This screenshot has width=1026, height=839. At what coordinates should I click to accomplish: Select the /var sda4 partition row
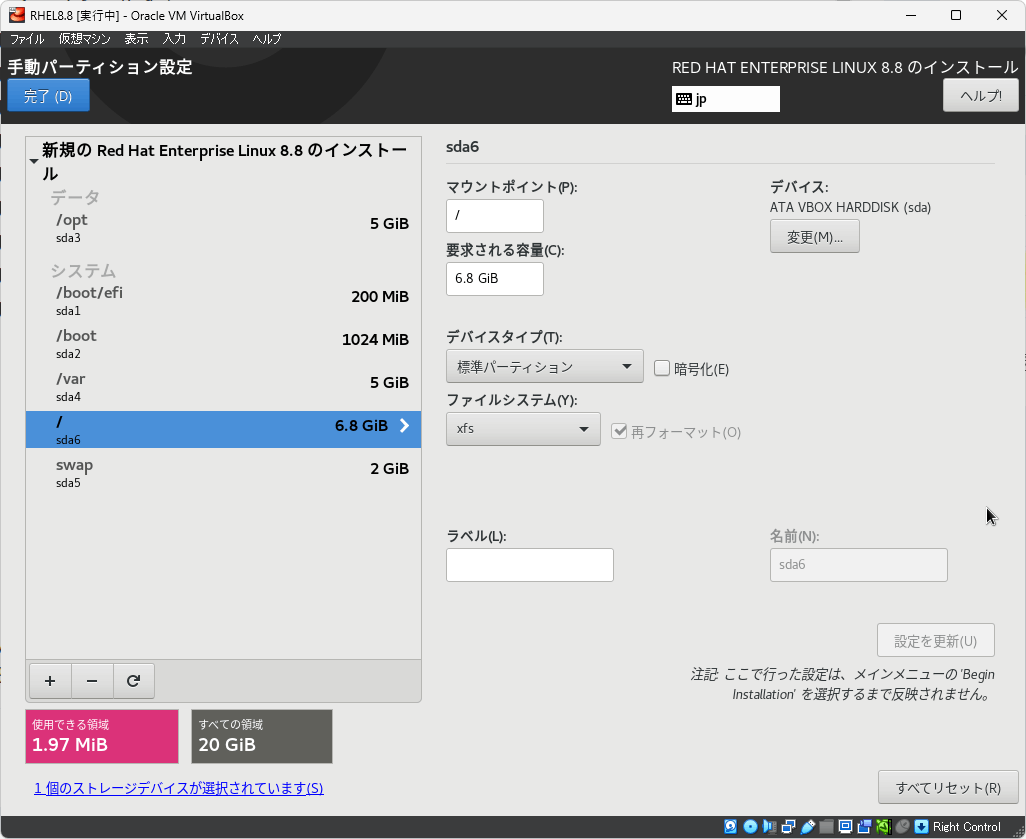click(x=223, y=387)
